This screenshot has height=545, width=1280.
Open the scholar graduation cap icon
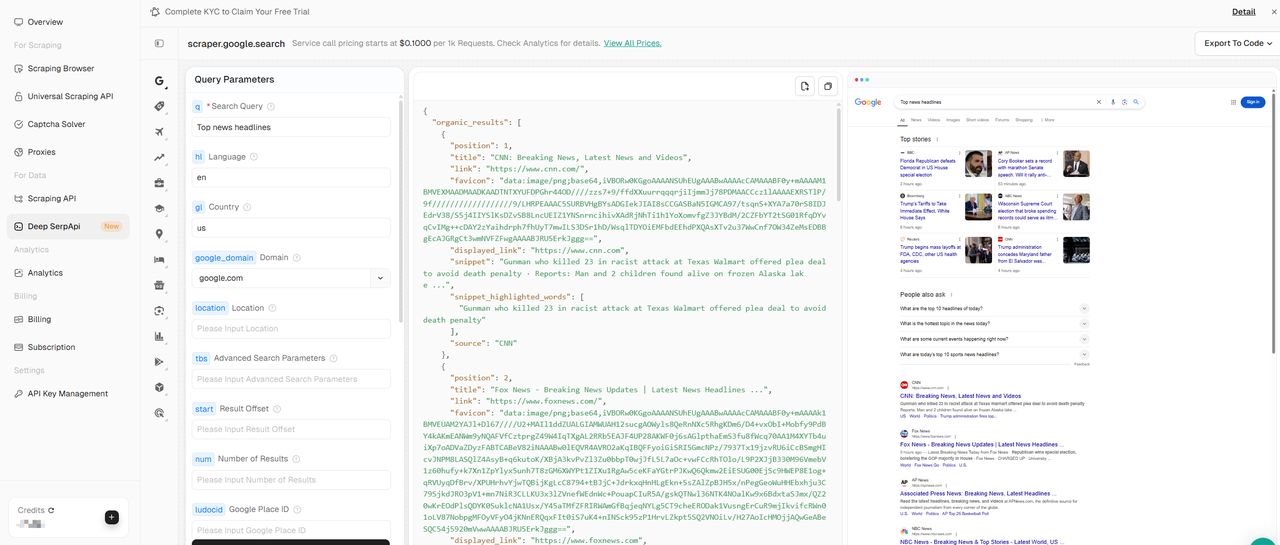(x=159, y=209)
